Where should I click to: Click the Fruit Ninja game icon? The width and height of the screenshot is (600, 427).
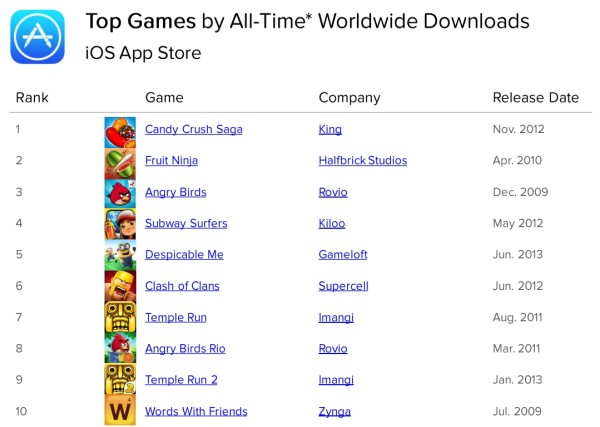[x=120, y=161]
